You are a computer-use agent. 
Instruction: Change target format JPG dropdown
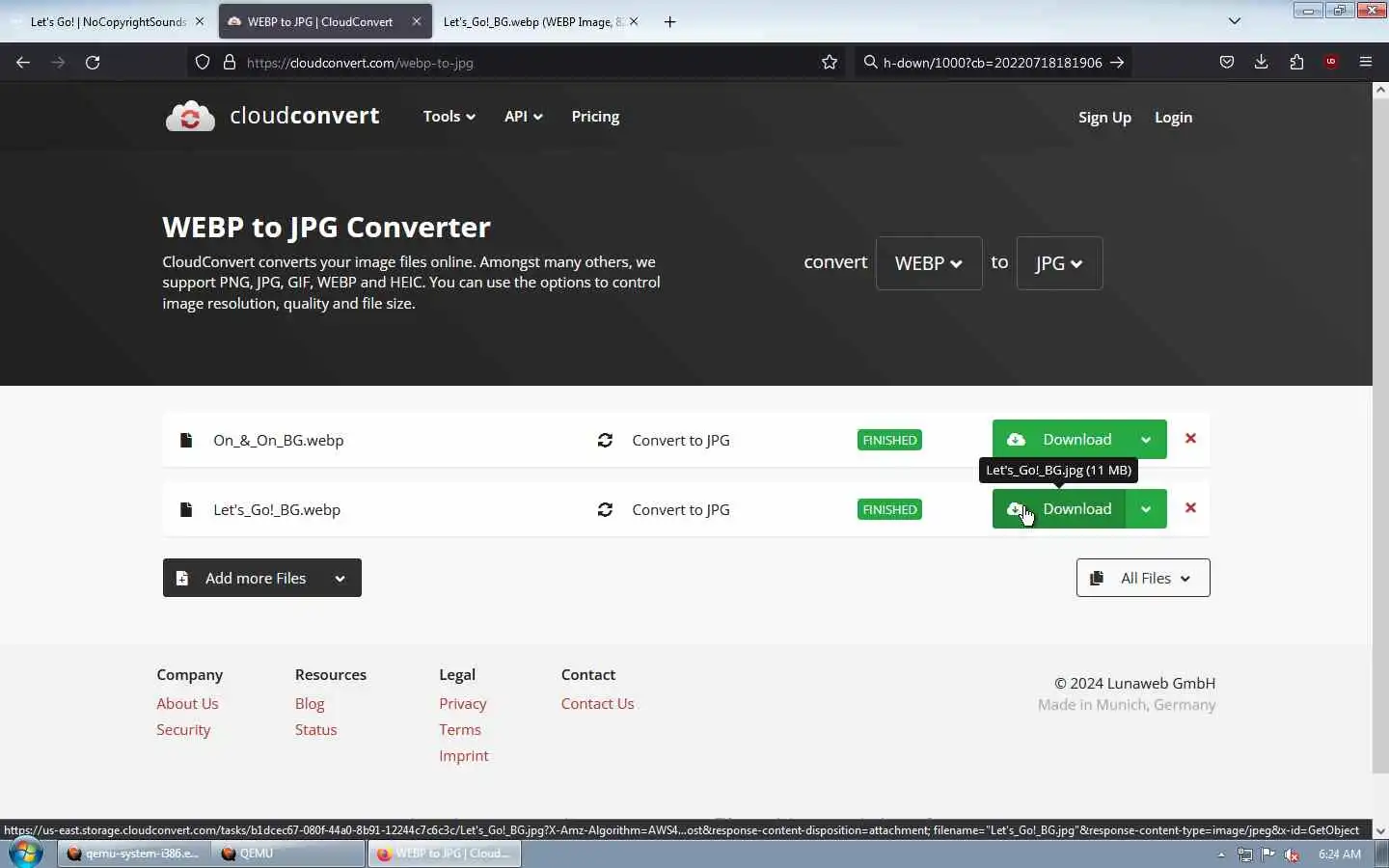click(x=1059, y=263)
